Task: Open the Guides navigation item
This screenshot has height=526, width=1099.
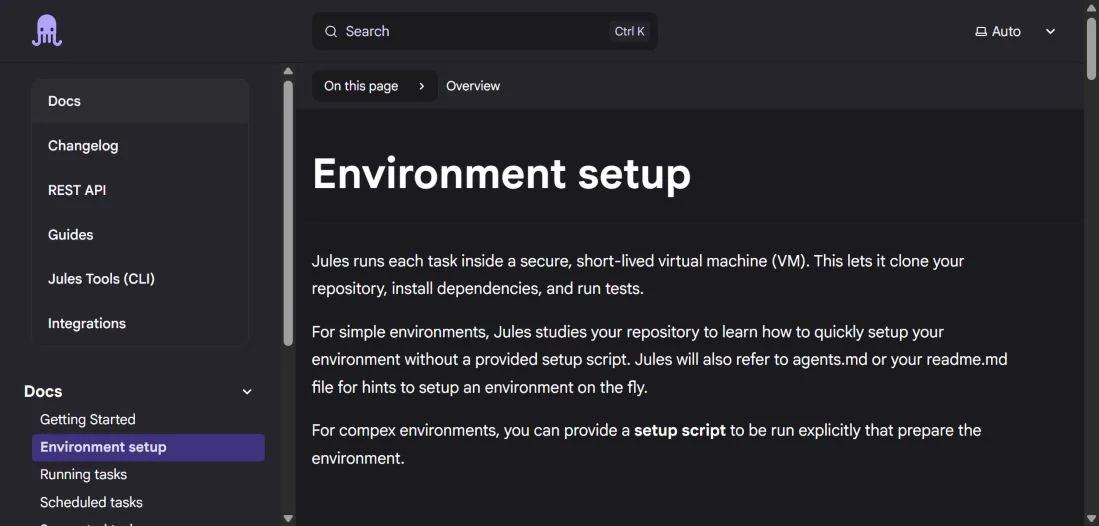Action: [140, 234]
